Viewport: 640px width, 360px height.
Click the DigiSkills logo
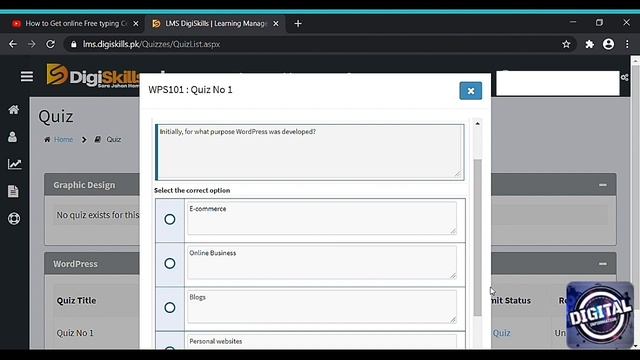pos(93,76)
